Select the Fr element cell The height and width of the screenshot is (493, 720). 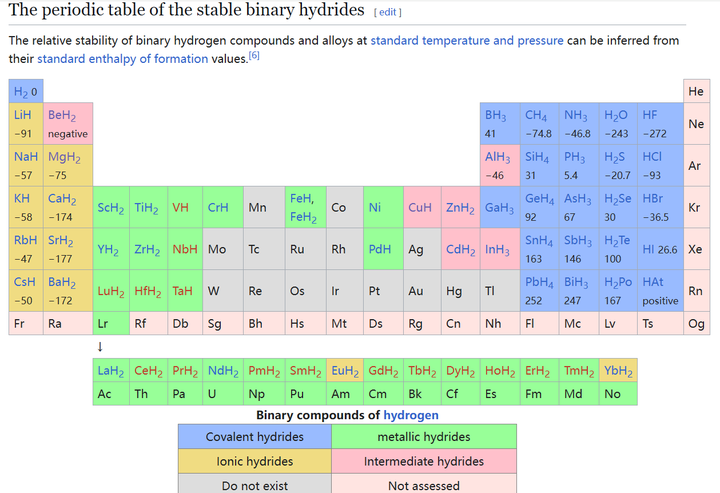coord(26,323)
